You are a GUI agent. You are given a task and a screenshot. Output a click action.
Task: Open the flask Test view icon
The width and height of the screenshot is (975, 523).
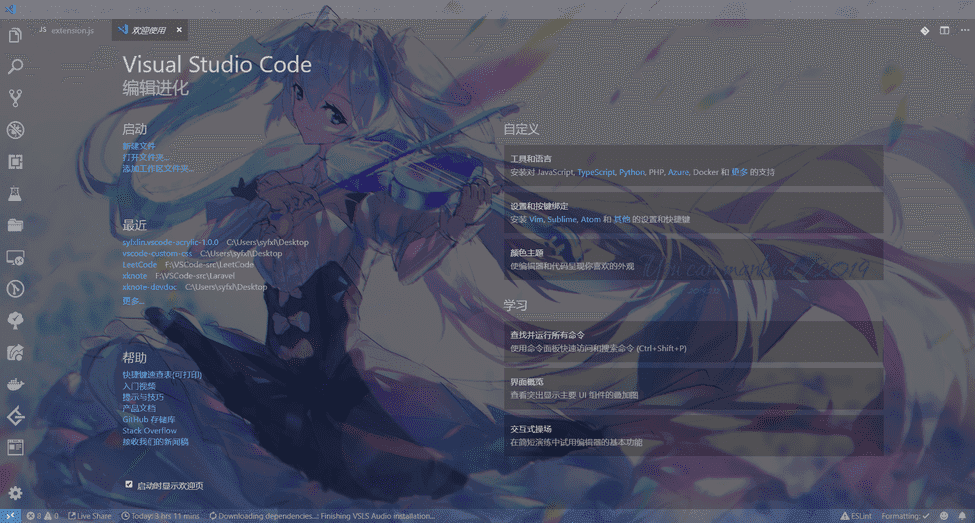[15, 193]
